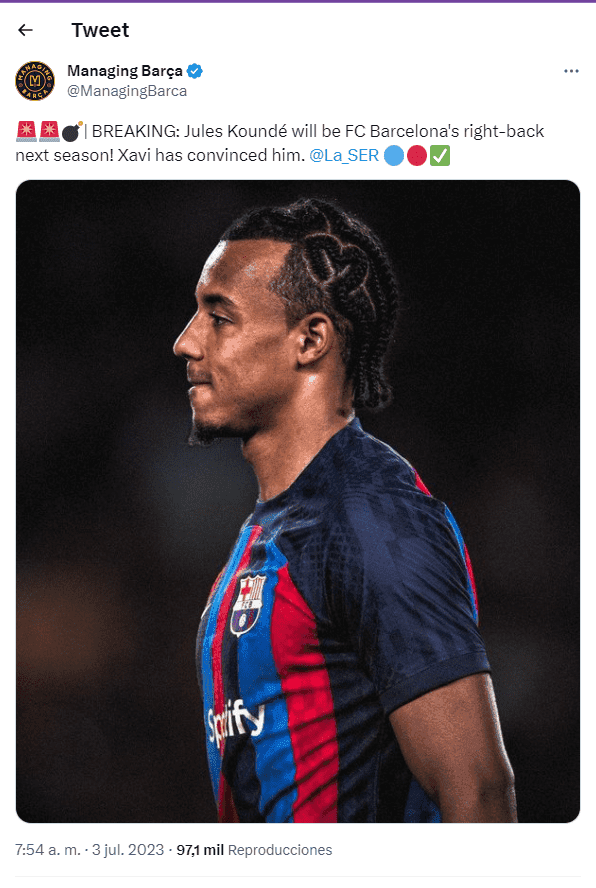Screen dimensions: 596x888
Task: Click the first siren emoji
Action: point(26,131)
